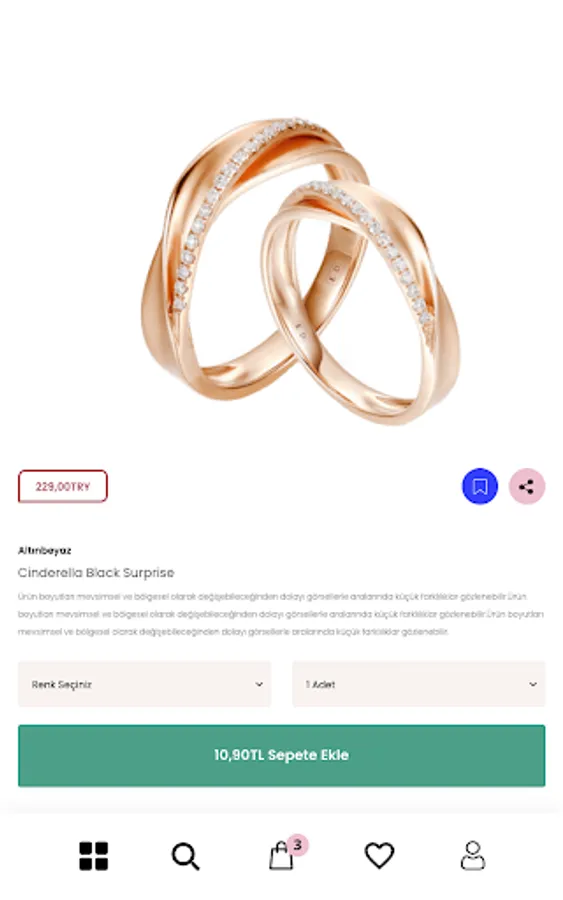This screenshot has width=563, height=900.
Task: Tap the cart badge showing 3
Action: point(297,845)
